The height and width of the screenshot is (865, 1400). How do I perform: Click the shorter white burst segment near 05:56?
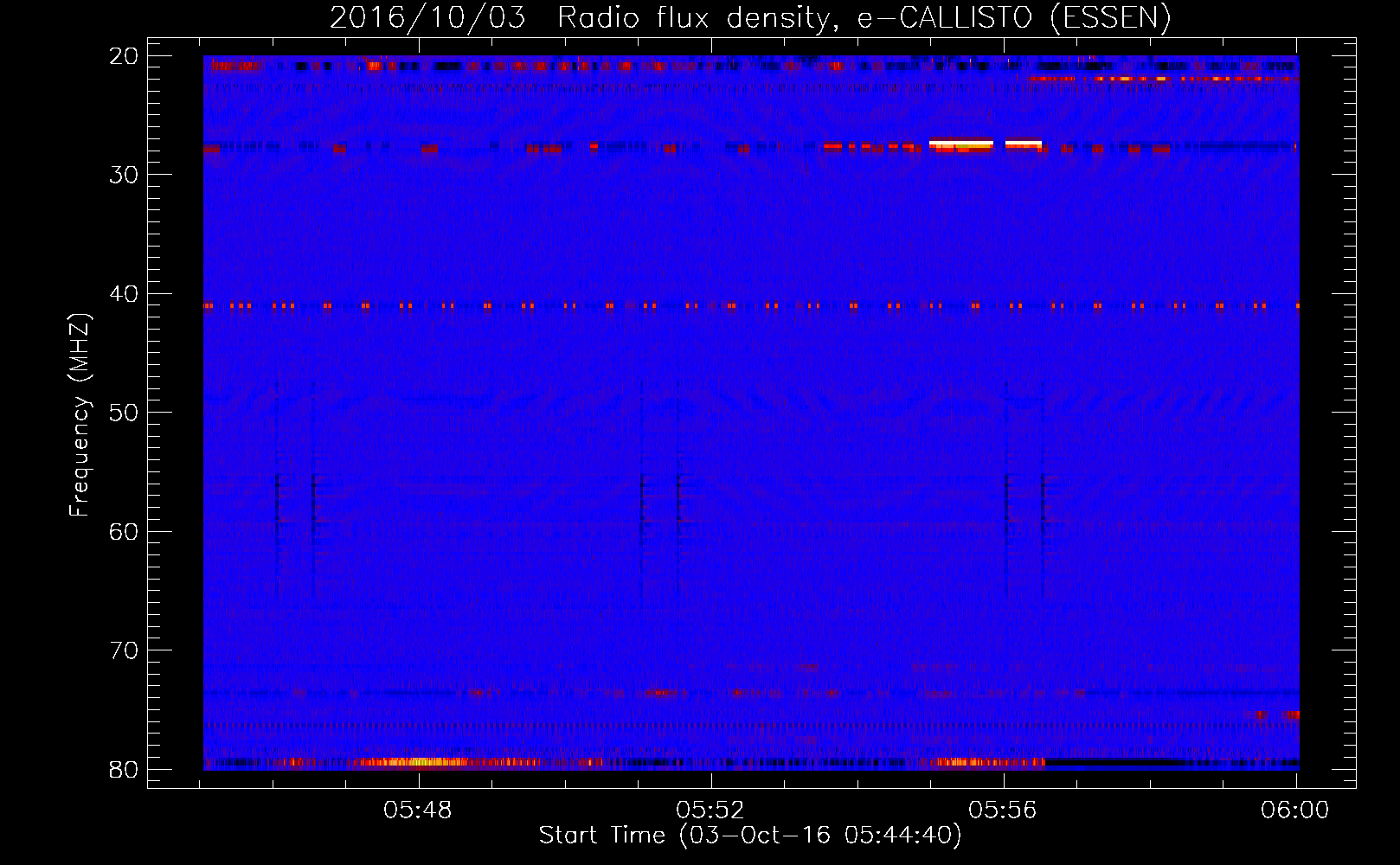coord(1024,142)
